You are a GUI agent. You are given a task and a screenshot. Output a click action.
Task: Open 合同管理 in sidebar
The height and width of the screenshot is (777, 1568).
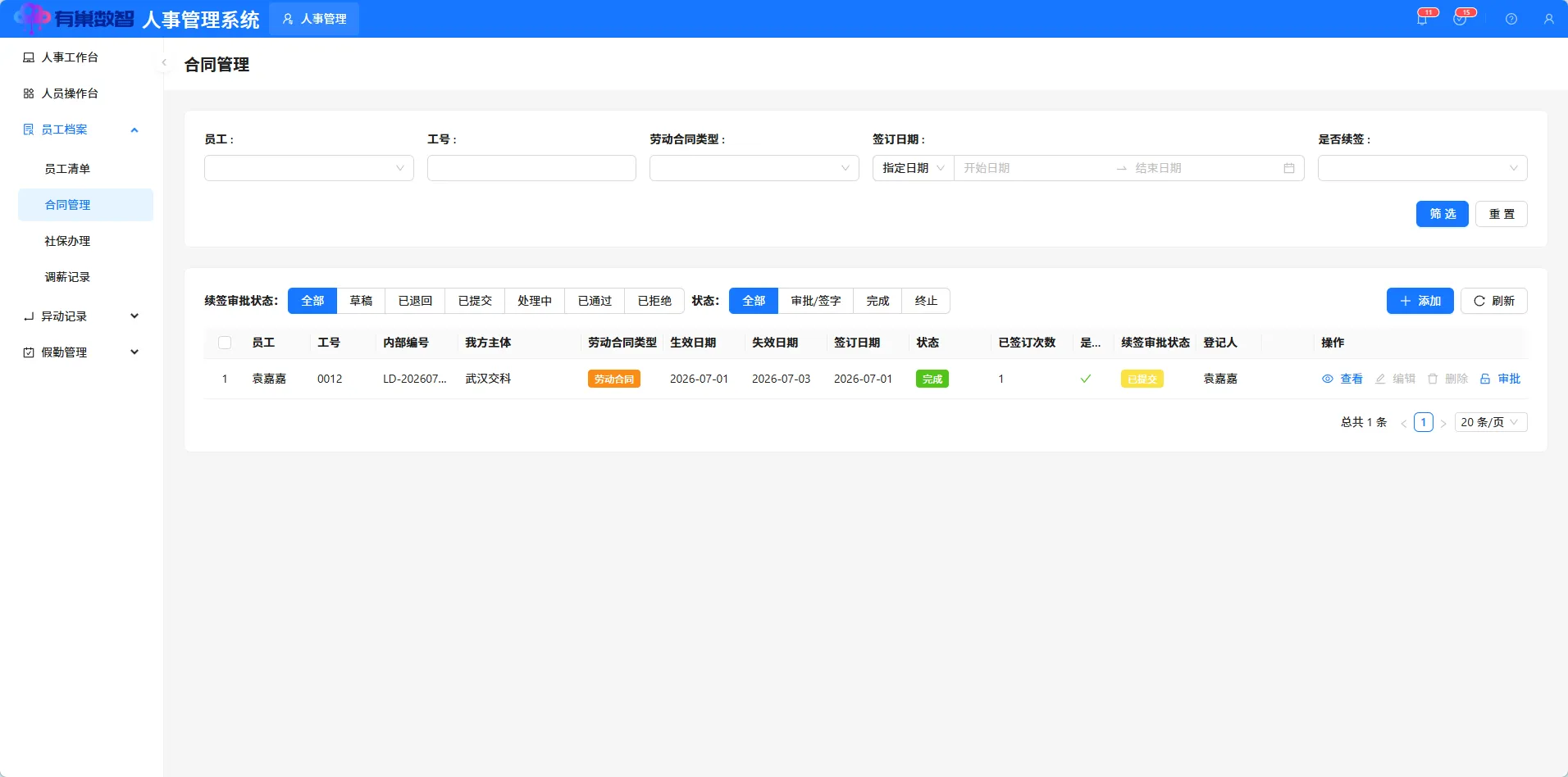click(85, 205)
